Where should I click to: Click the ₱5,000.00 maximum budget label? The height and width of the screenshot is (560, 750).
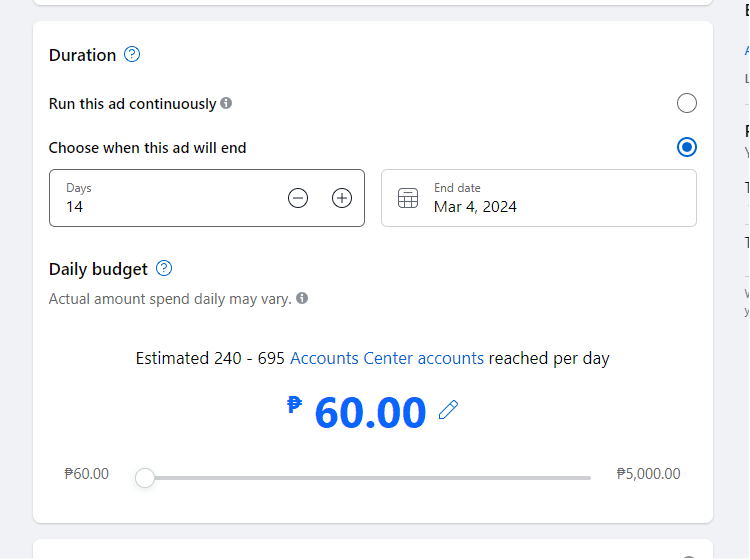648,474
